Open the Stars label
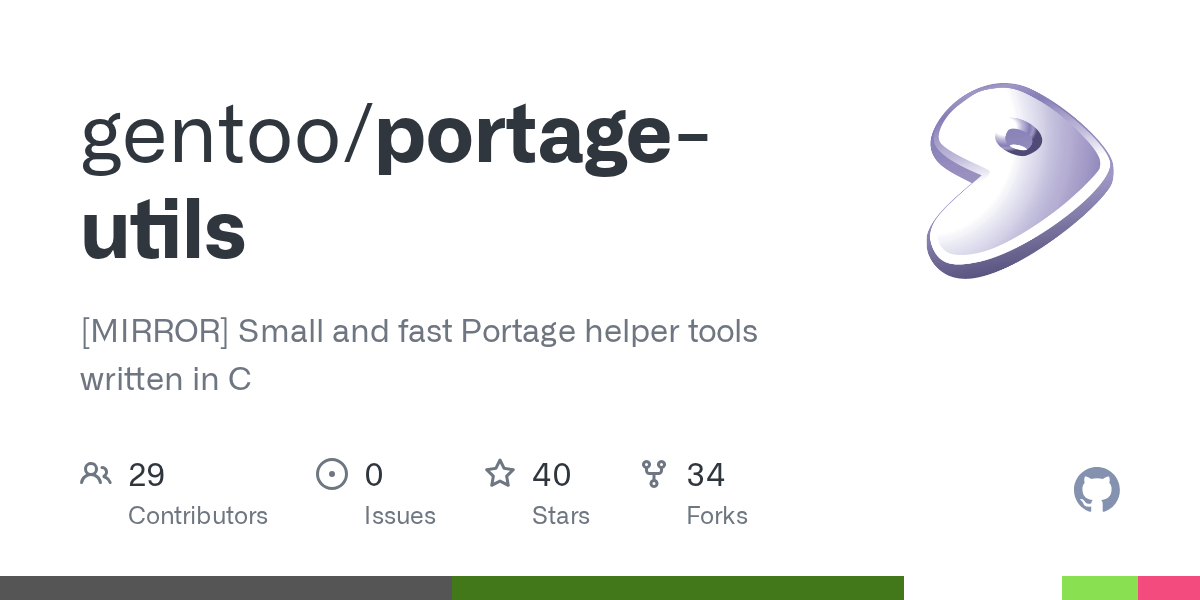This screenshot has height=600, width=1200. click(561, 516)
